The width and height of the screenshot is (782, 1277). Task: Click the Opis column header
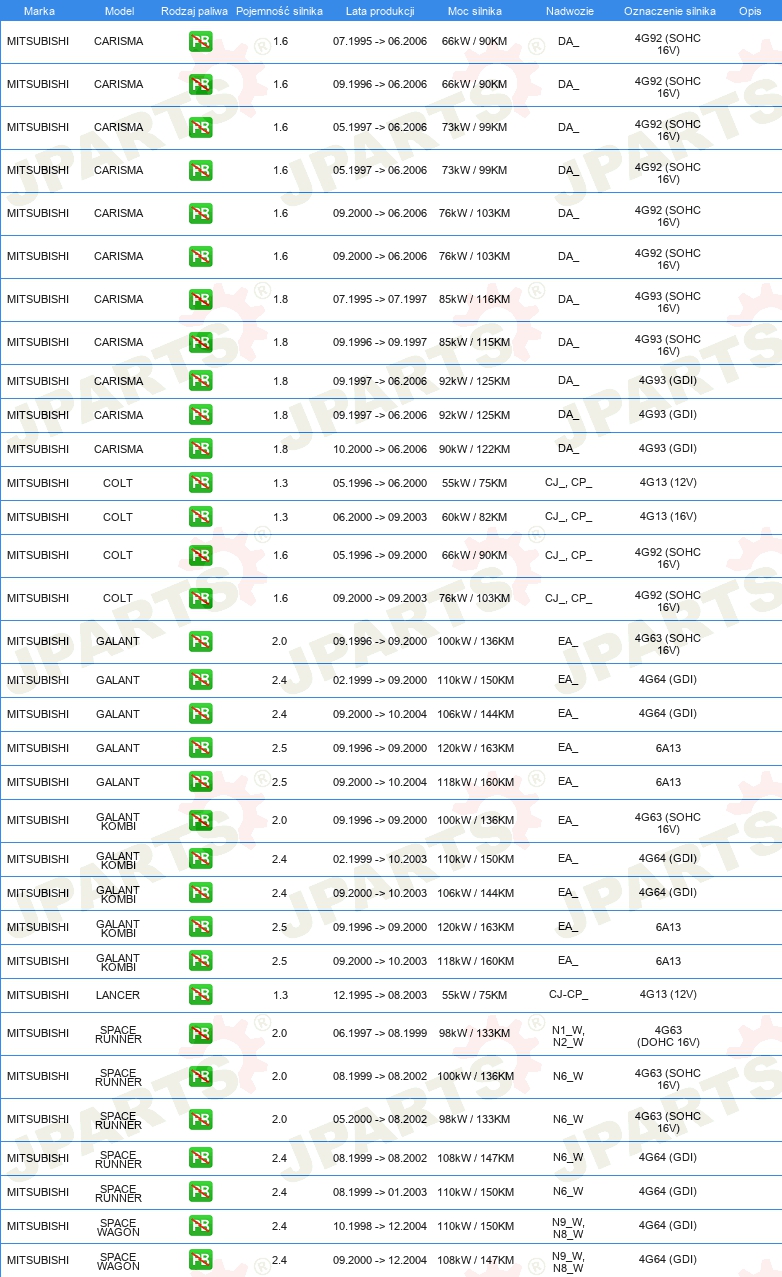[x=750, y=11]
